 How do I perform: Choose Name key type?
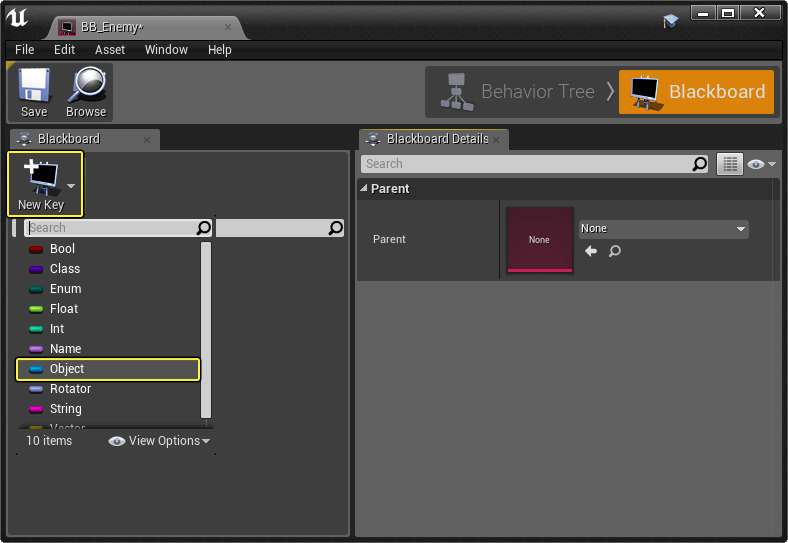(x=108, y=349)
